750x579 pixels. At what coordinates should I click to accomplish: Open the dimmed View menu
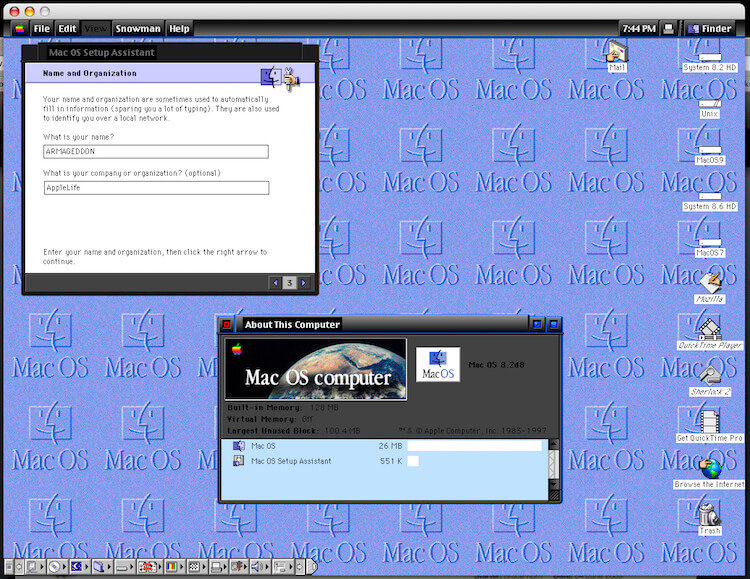[96, 29]
